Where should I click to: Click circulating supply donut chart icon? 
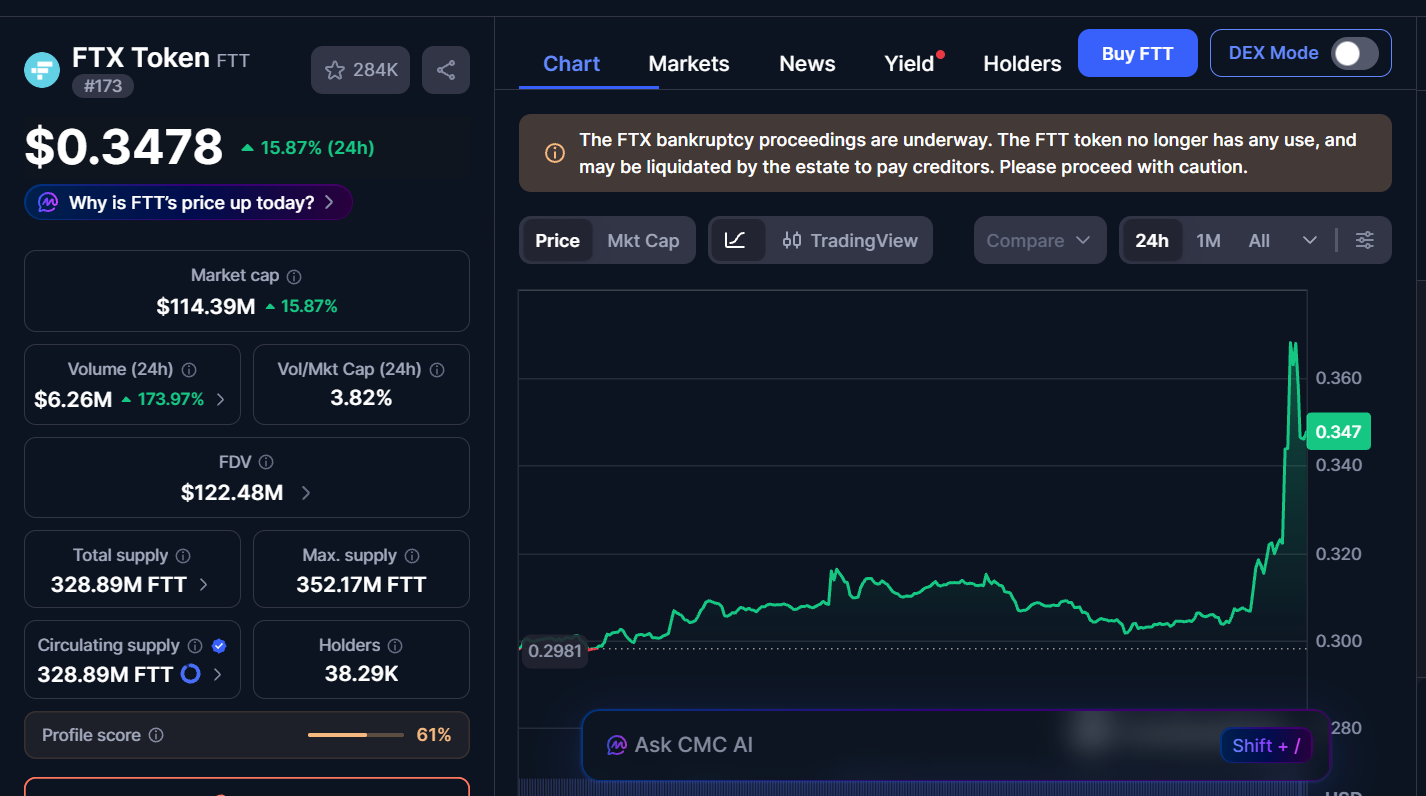point(190,674)
